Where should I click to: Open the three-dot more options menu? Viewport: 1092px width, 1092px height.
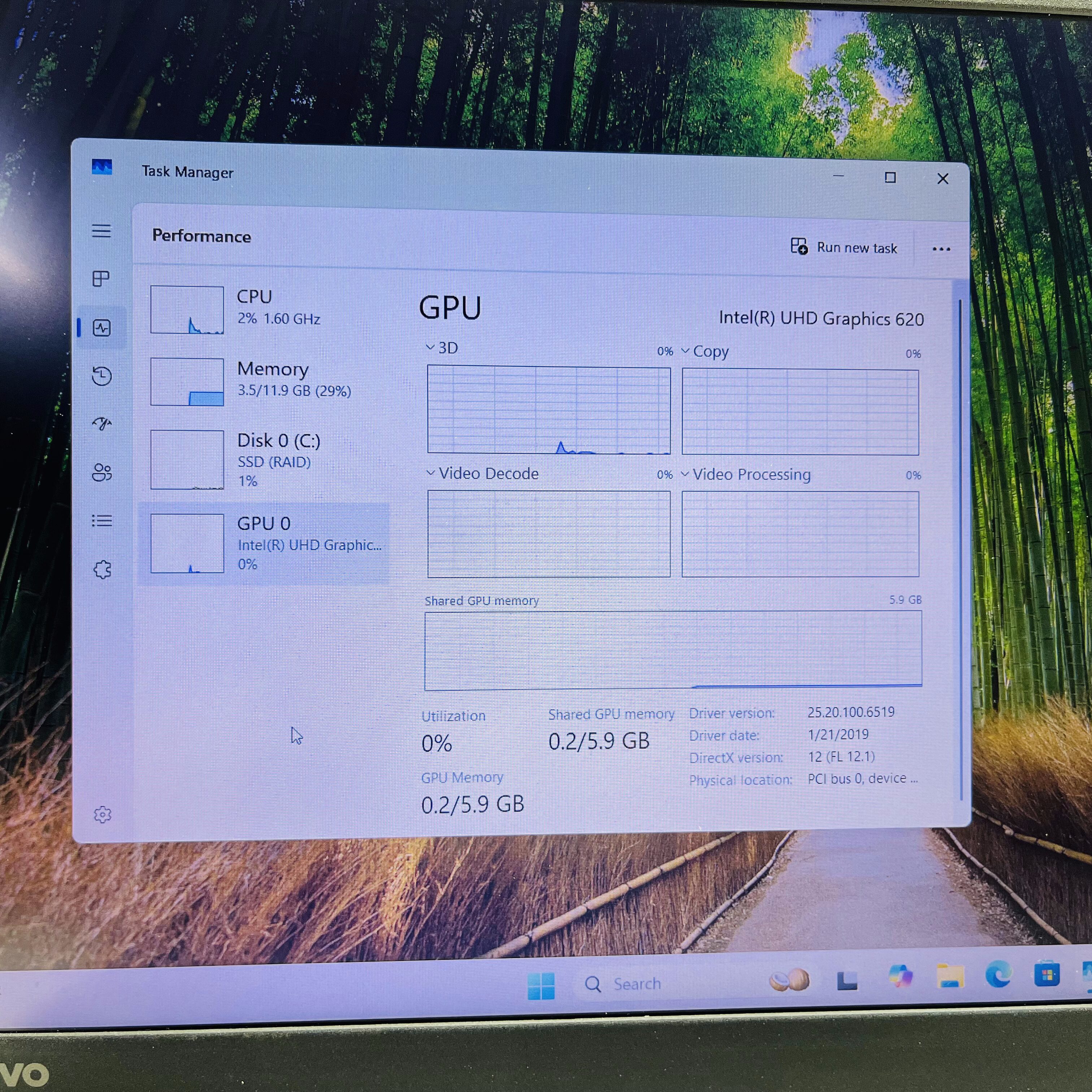click(941, 249)
